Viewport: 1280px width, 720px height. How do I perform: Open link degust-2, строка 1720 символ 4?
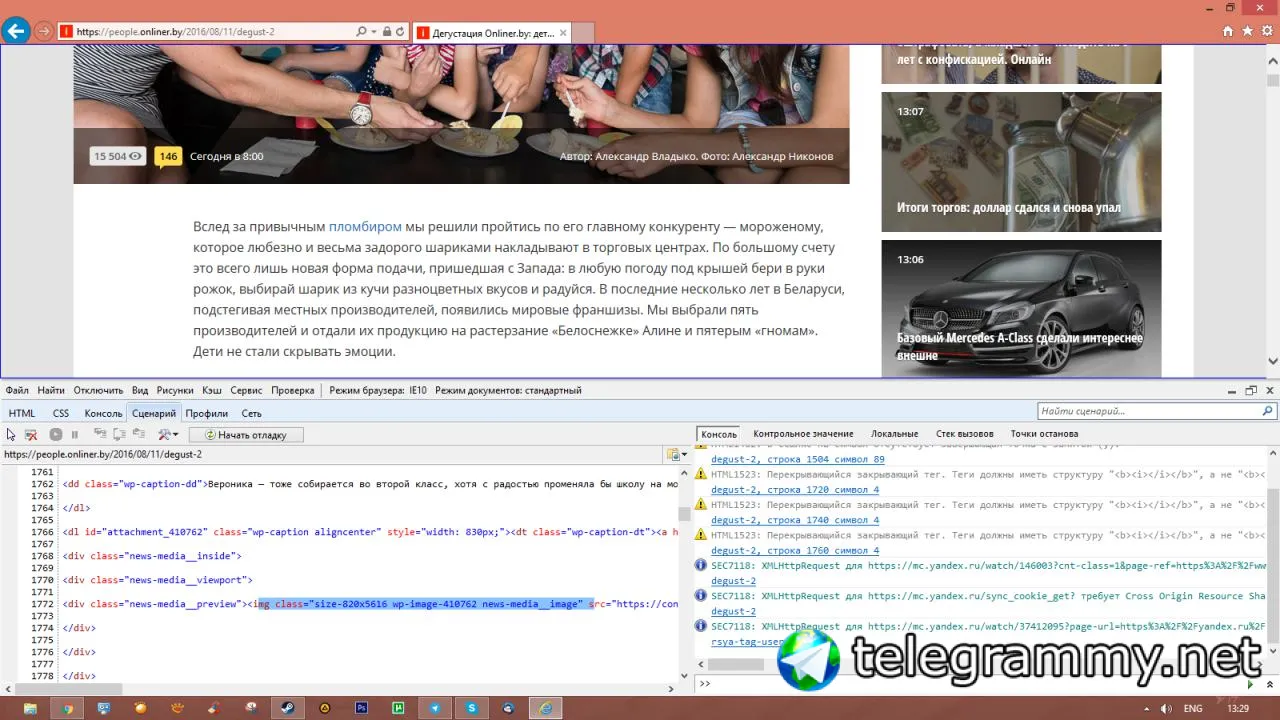coord(795,490)
